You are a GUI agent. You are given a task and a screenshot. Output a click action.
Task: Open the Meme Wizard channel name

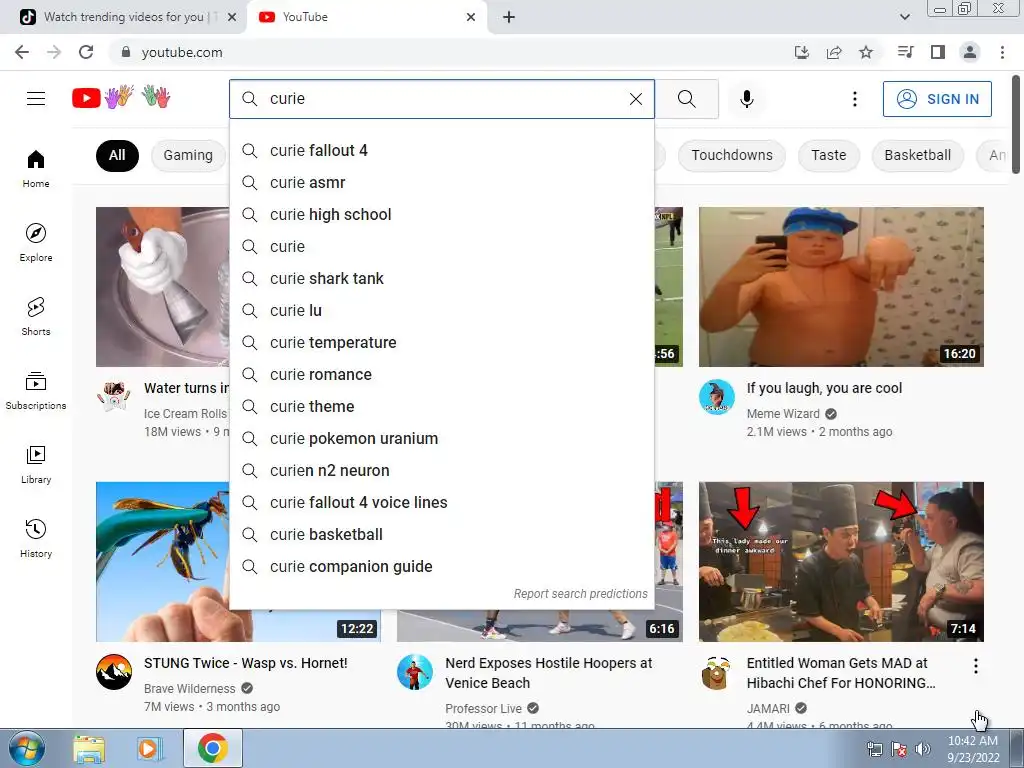pos(783,413)
